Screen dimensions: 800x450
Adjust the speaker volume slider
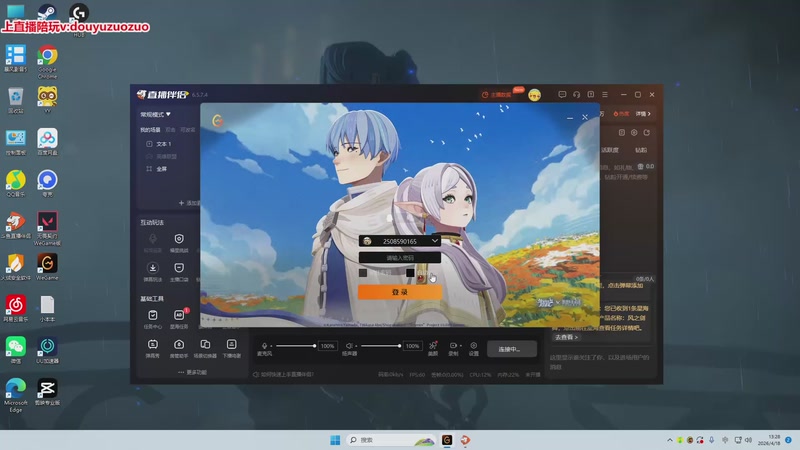click(x=381, y=346)
